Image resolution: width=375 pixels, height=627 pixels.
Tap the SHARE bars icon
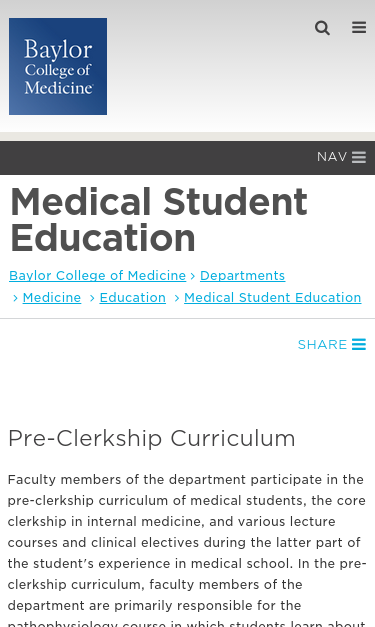point(359,344)
